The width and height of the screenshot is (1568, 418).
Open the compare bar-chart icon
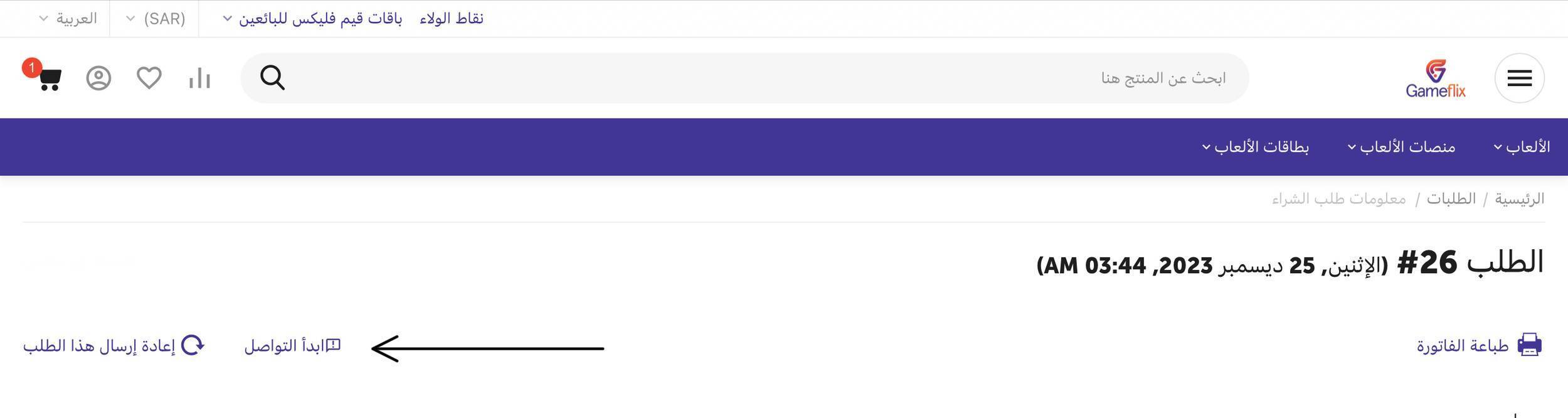(199, 78)
